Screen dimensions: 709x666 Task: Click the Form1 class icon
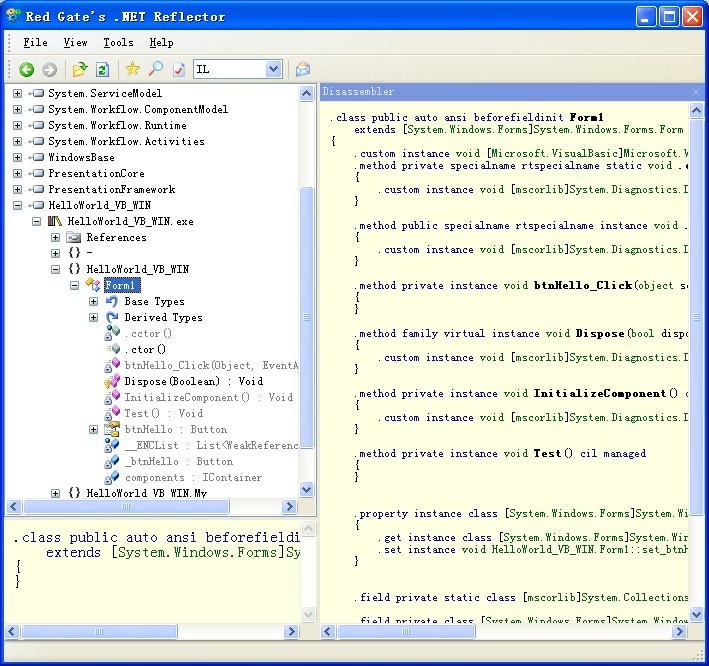click(x=93, y=285)
